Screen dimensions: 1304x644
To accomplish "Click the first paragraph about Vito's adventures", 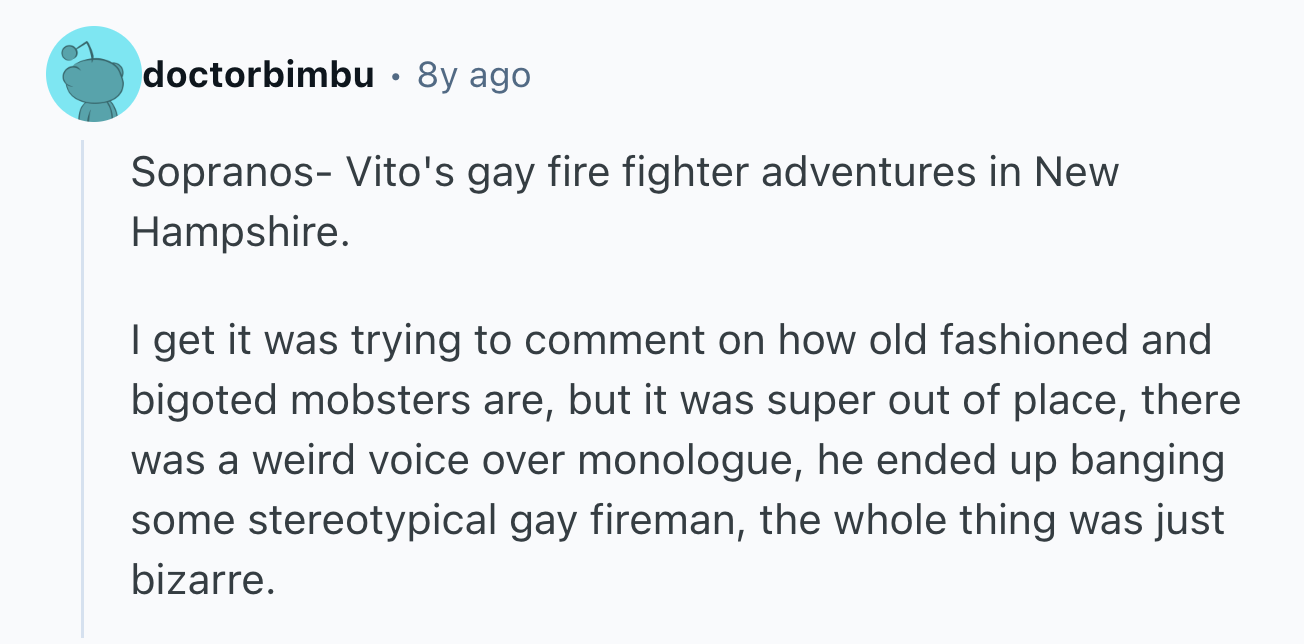I will point(625,201).
